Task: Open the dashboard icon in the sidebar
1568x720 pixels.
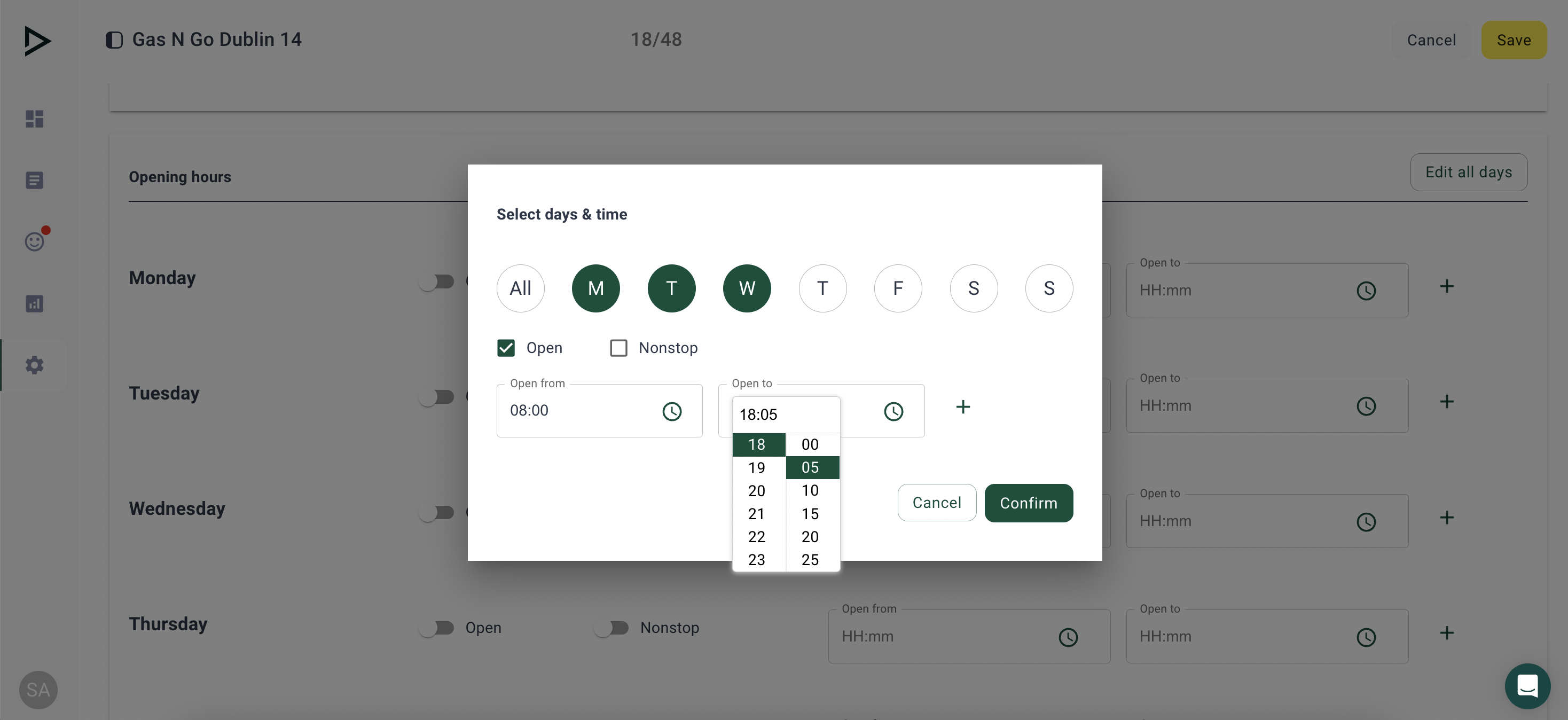Action: (x=35, y=119)
